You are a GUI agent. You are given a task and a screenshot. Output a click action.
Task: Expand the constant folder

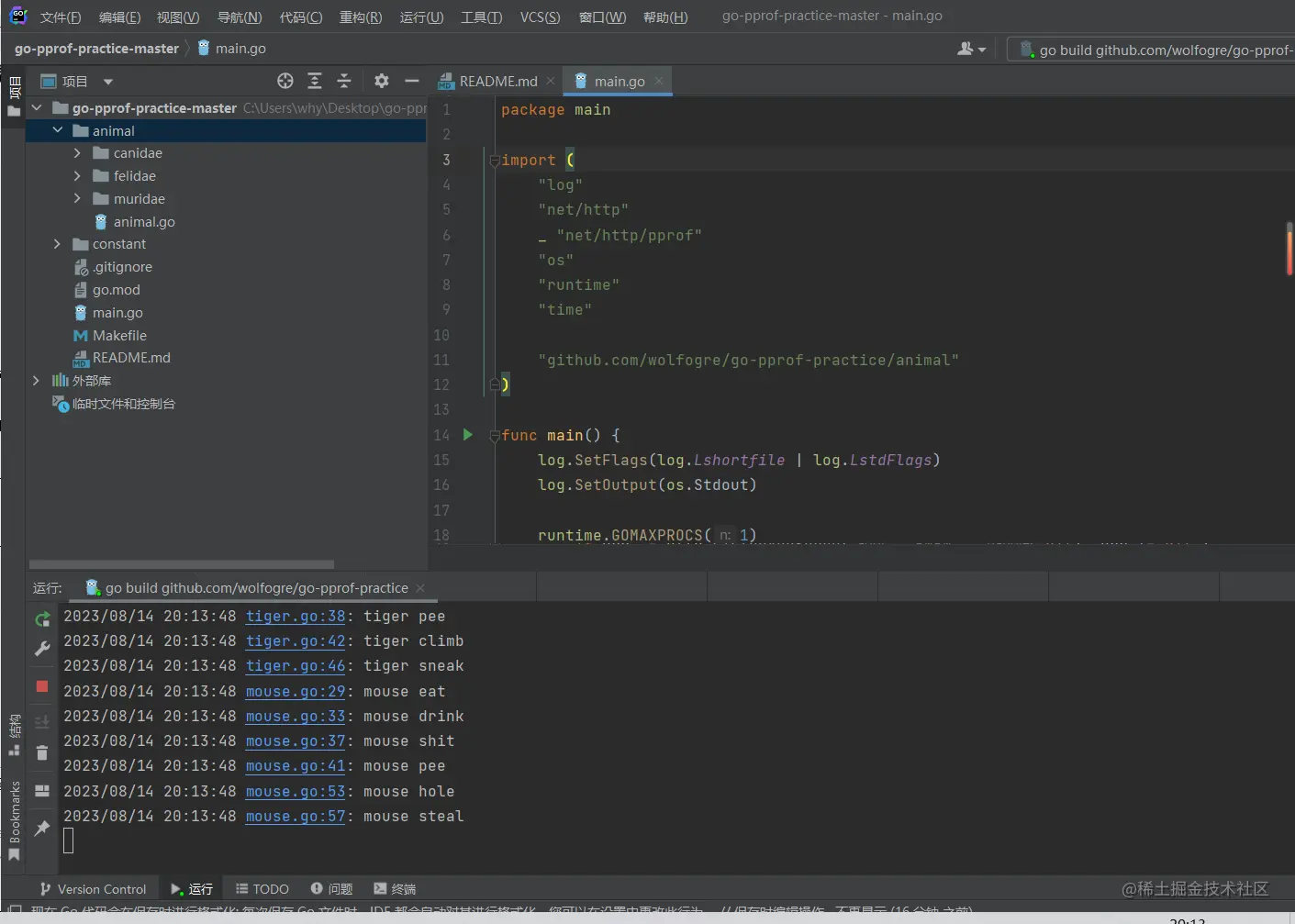[x=57, y=244]
